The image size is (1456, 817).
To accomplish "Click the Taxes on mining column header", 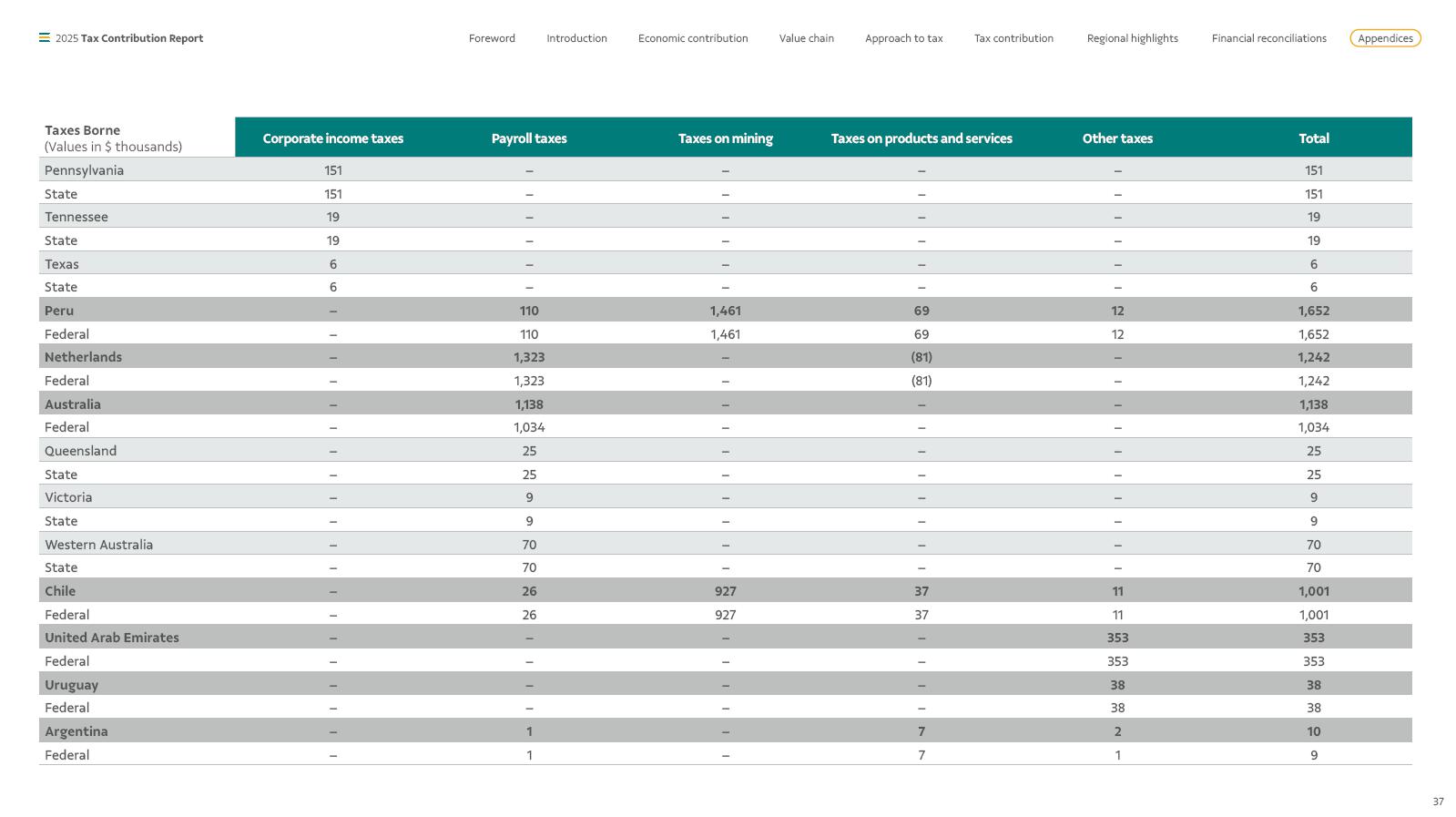I will pyautogui.click(x=725, y=138).
